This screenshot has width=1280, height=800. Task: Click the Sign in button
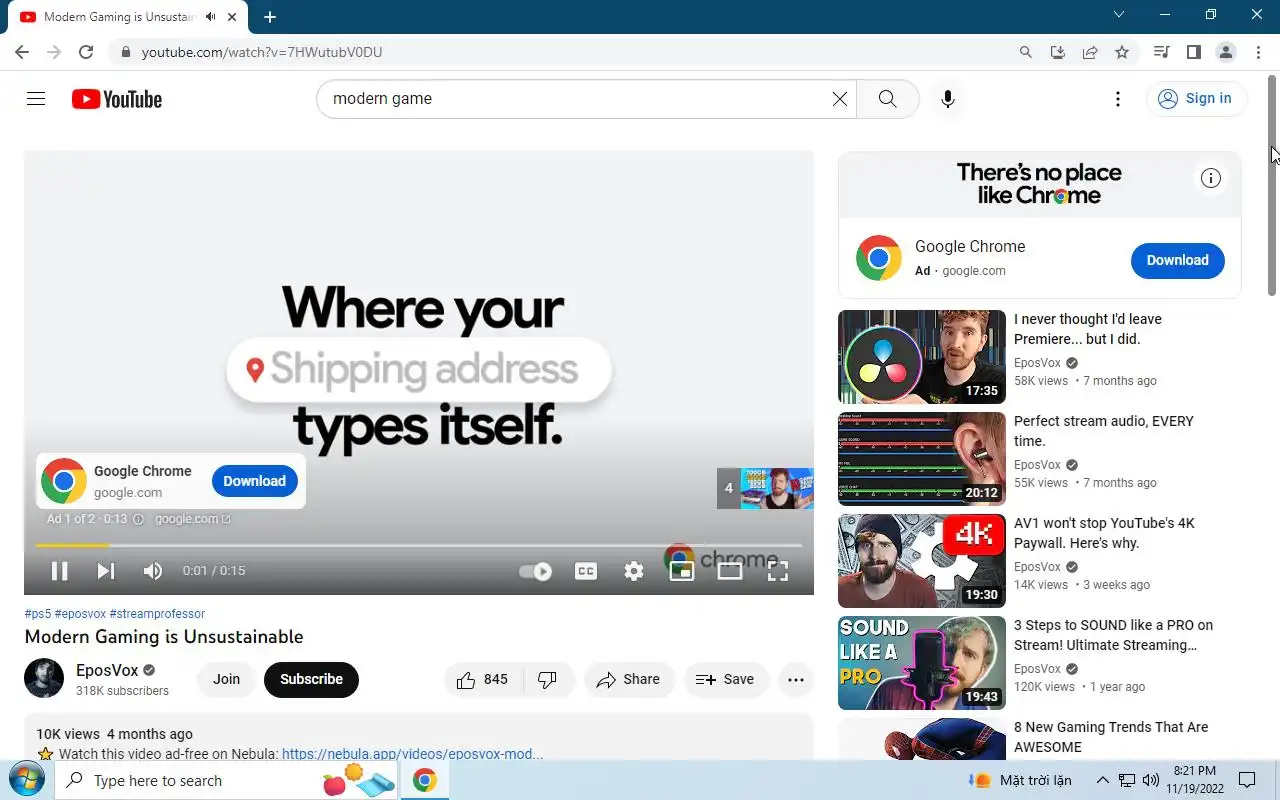[x=1196, y=98]
